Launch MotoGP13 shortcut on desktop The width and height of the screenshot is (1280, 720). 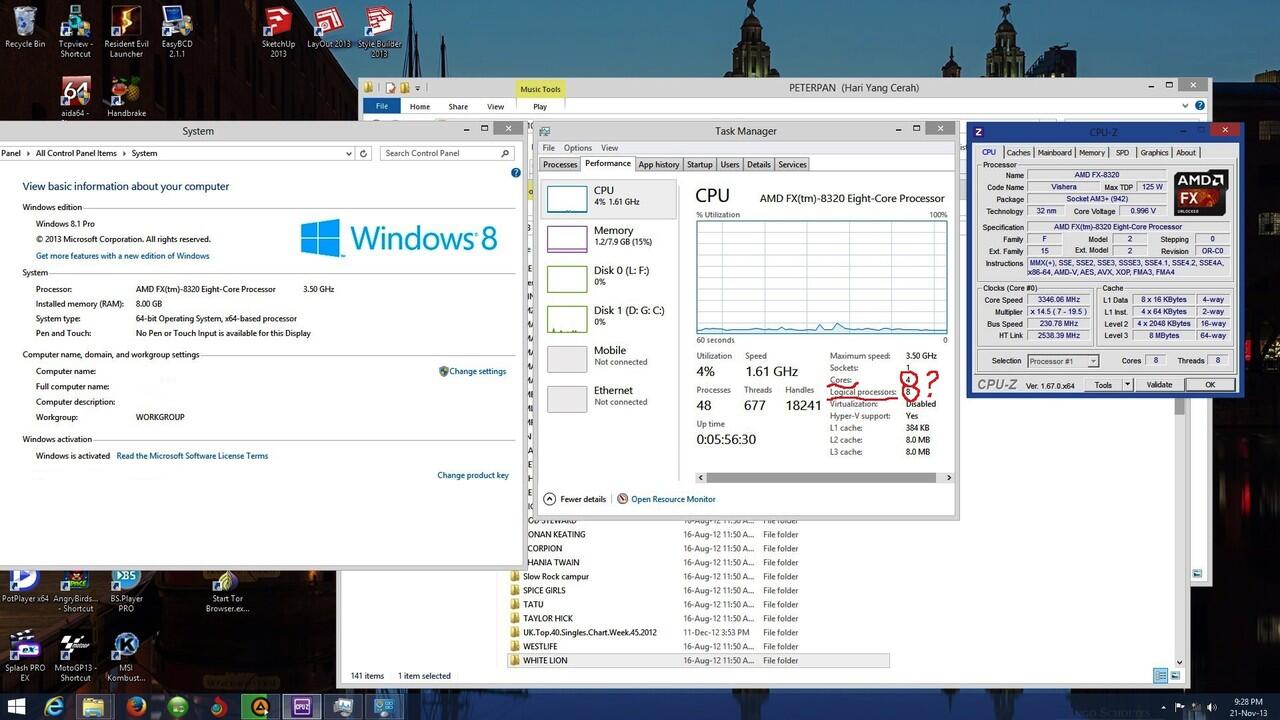(x=76, y=657)
